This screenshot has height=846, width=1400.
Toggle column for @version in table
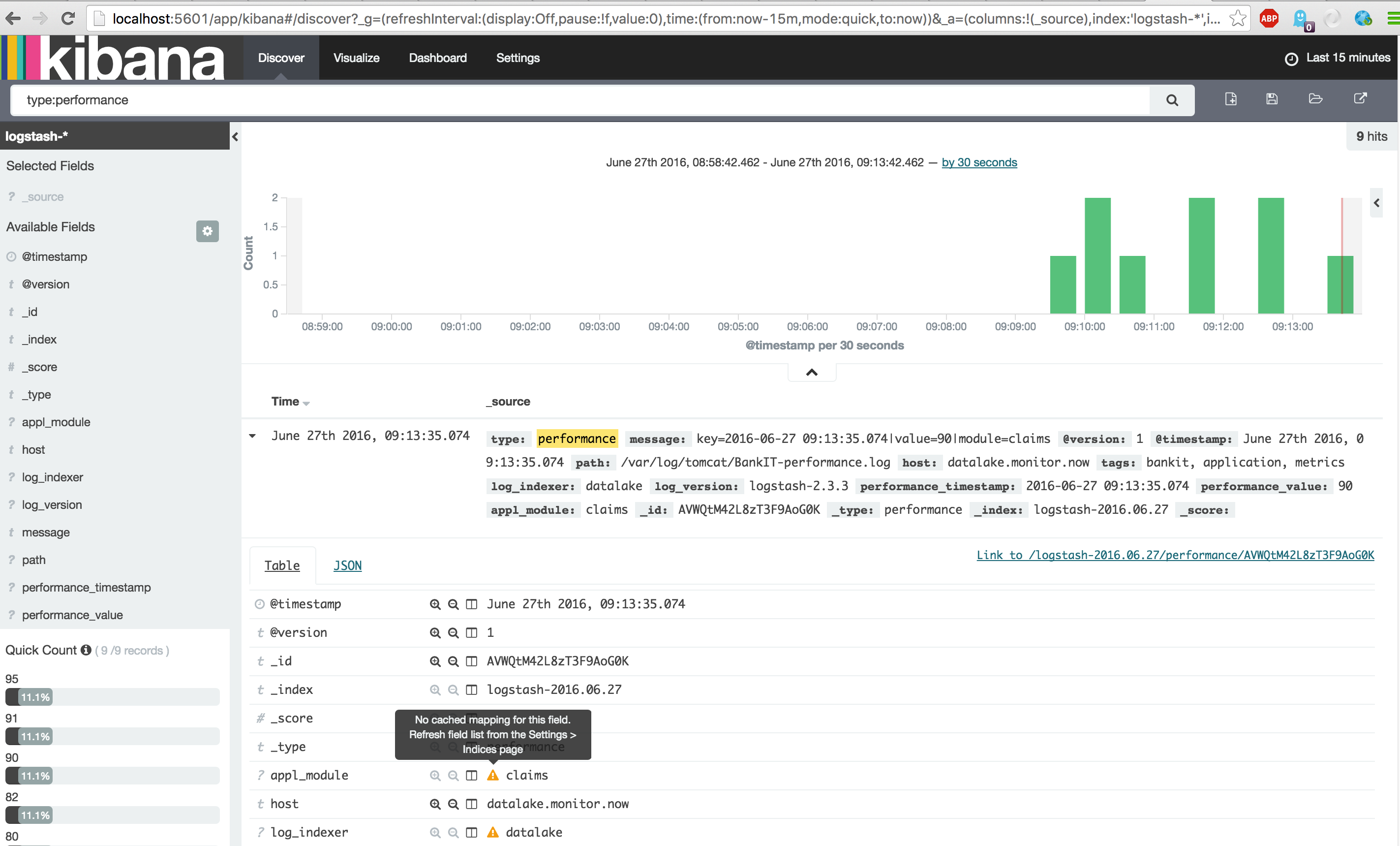coord(472,632)
